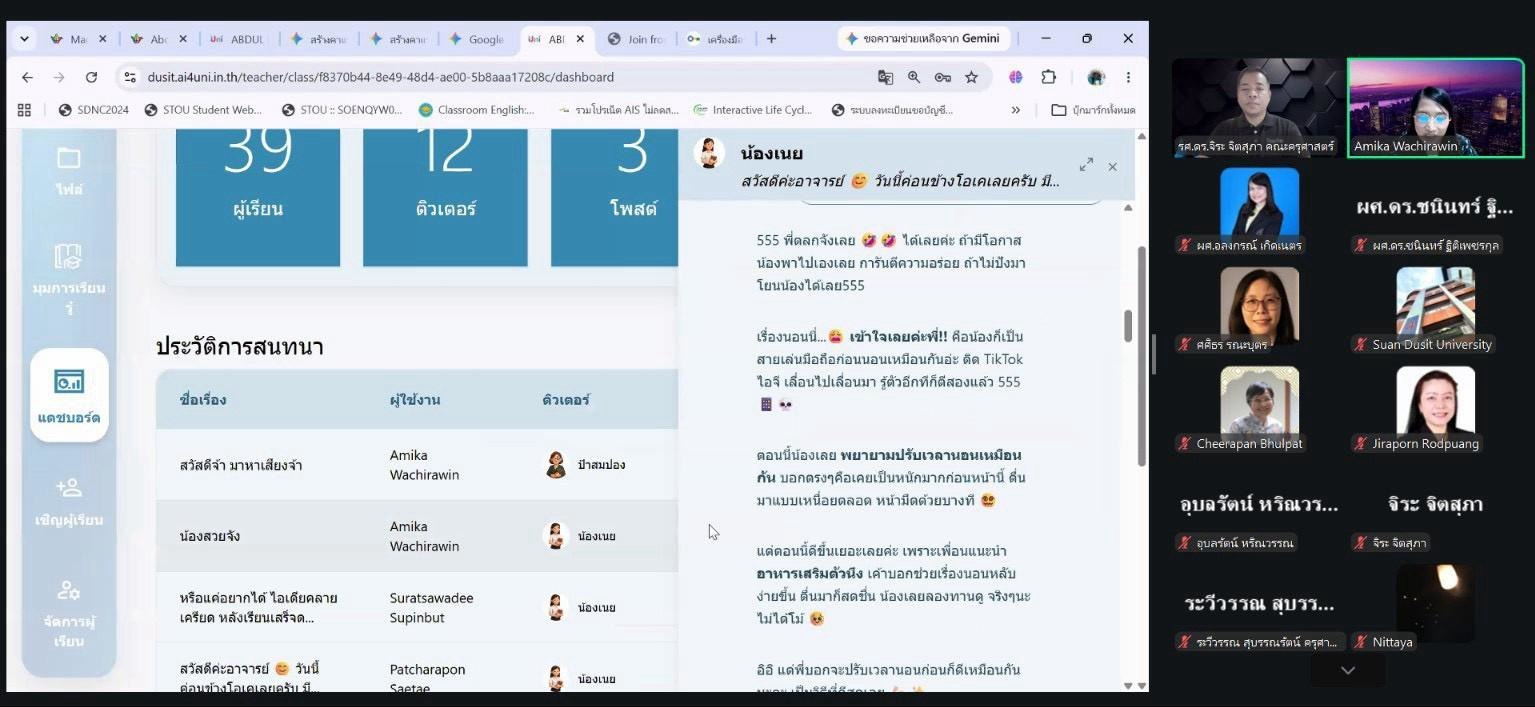
Task: Open the Chrome apps grid in bookmarks bar
Action: (25, 110)
